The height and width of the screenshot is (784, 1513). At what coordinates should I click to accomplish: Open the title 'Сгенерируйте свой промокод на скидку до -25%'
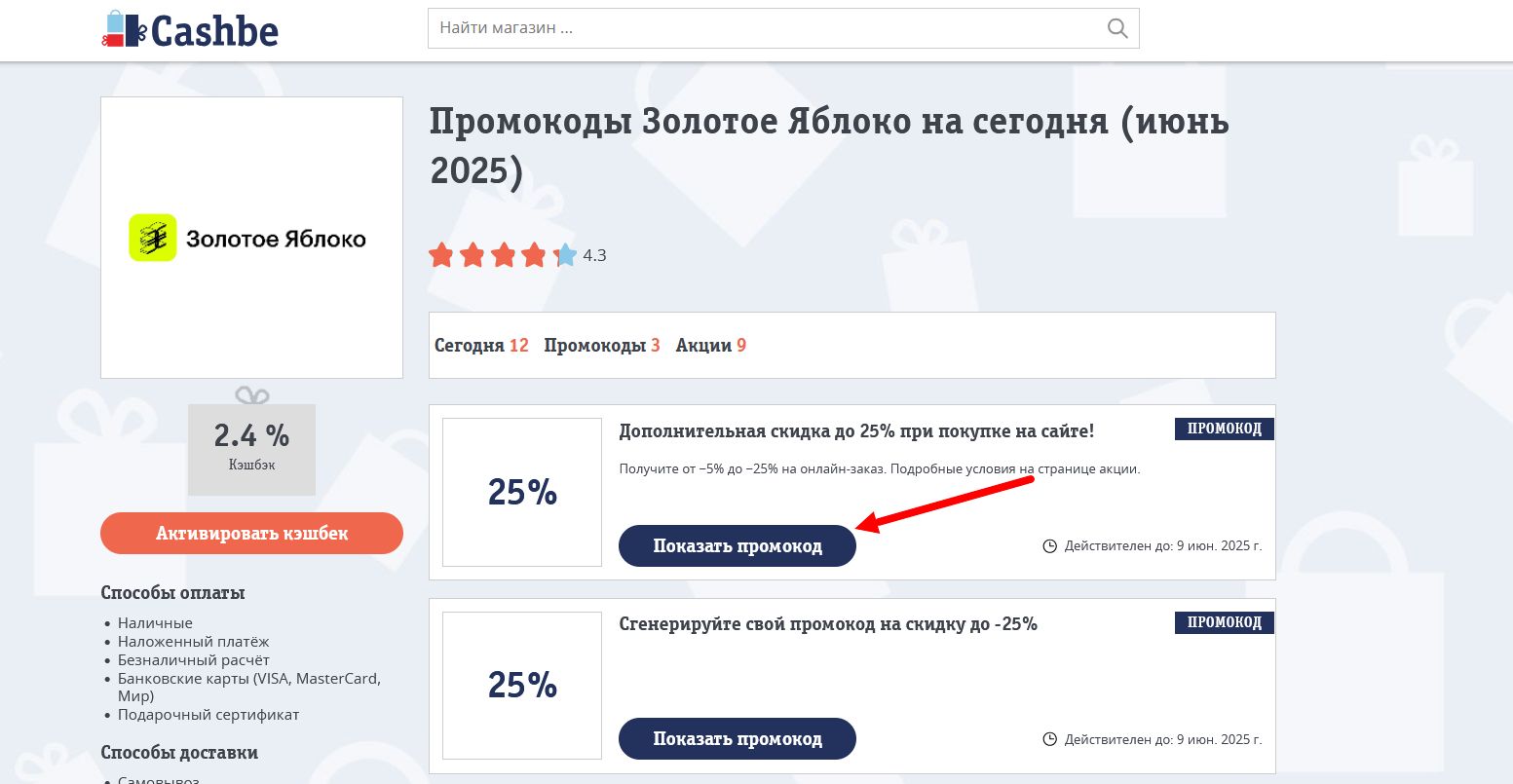[x=828, y=624]
